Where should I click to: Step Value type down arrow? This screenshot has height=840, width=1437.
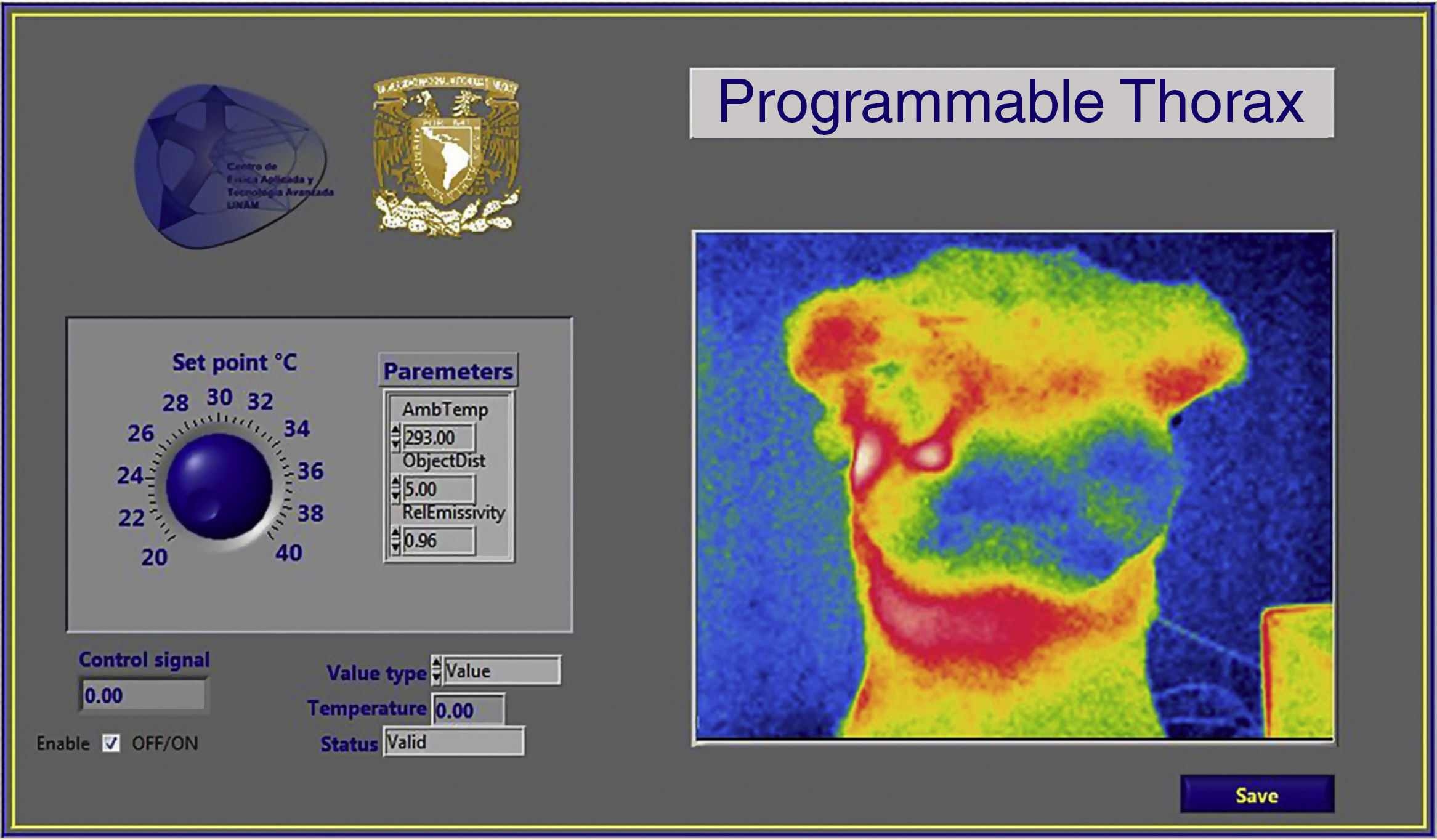click(x=437, y=677)
